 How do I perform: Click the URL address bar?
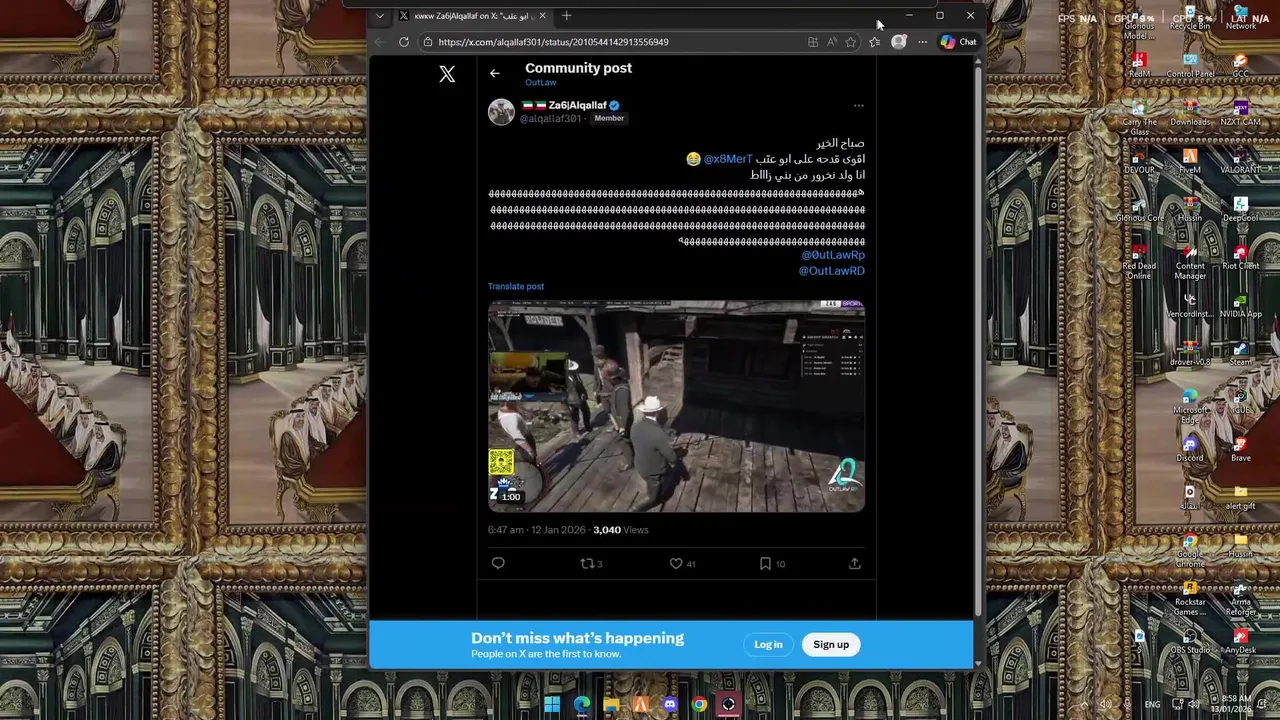pos(610,42)
